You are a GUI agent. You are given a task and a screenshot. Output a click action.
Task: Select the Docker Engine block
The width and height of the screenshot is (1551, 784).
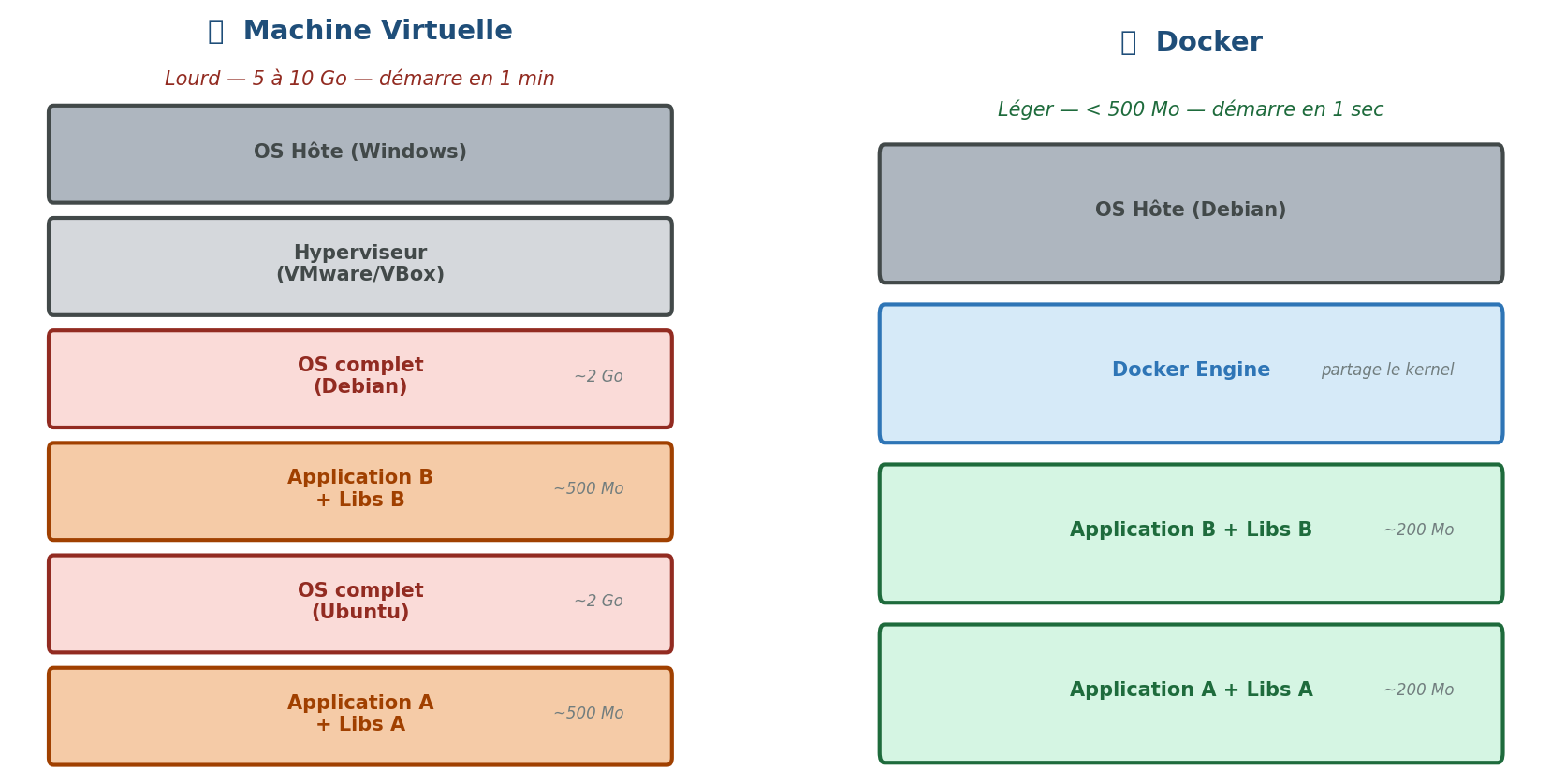tap(1191, 371)
